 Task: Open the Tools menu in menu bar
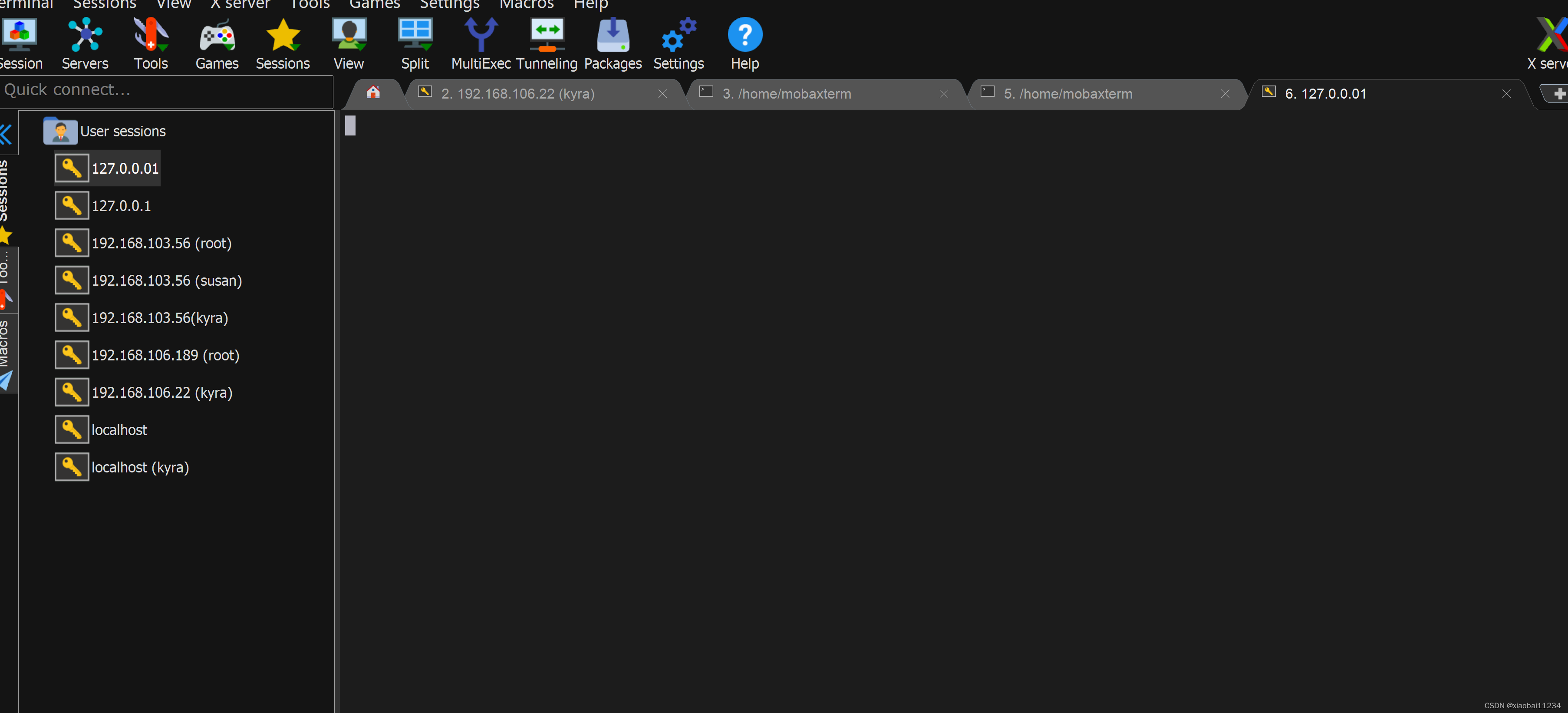(x=309, y=4)
